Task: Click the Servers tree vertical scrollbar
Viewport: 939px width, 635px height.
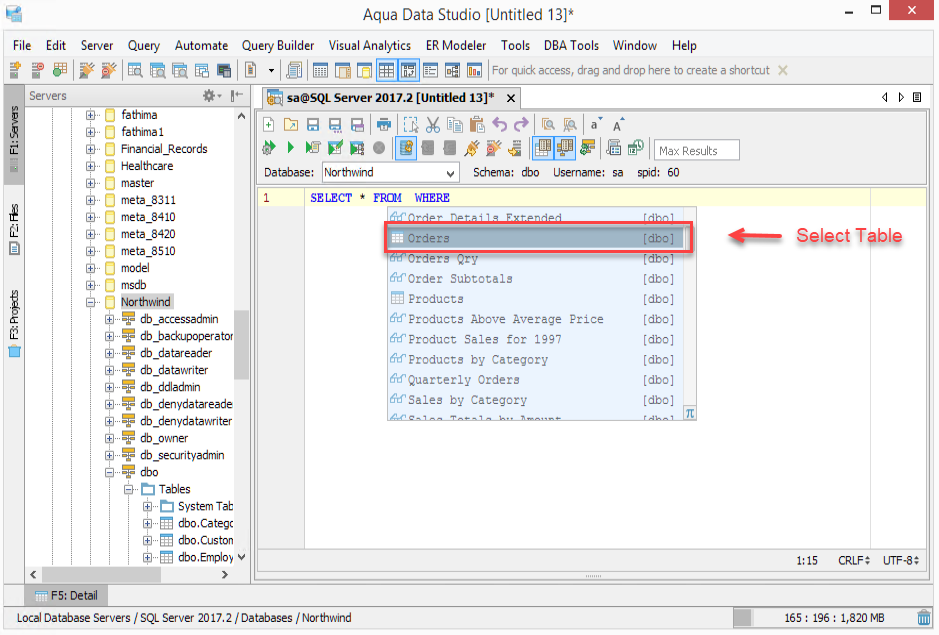Action: 241,344
